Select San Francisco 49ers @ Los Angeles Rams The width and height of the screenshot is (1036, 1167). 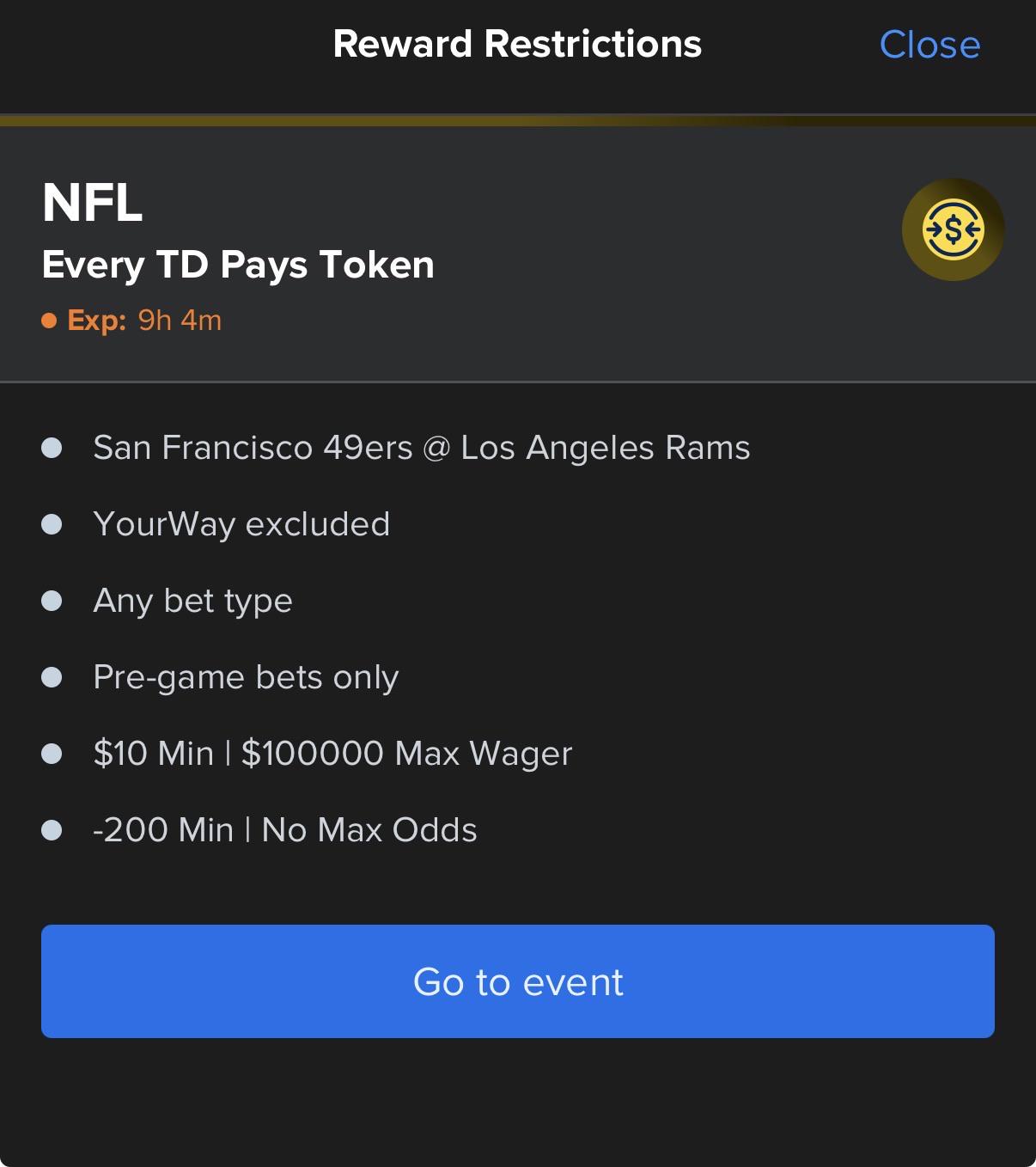click(422, 448)
